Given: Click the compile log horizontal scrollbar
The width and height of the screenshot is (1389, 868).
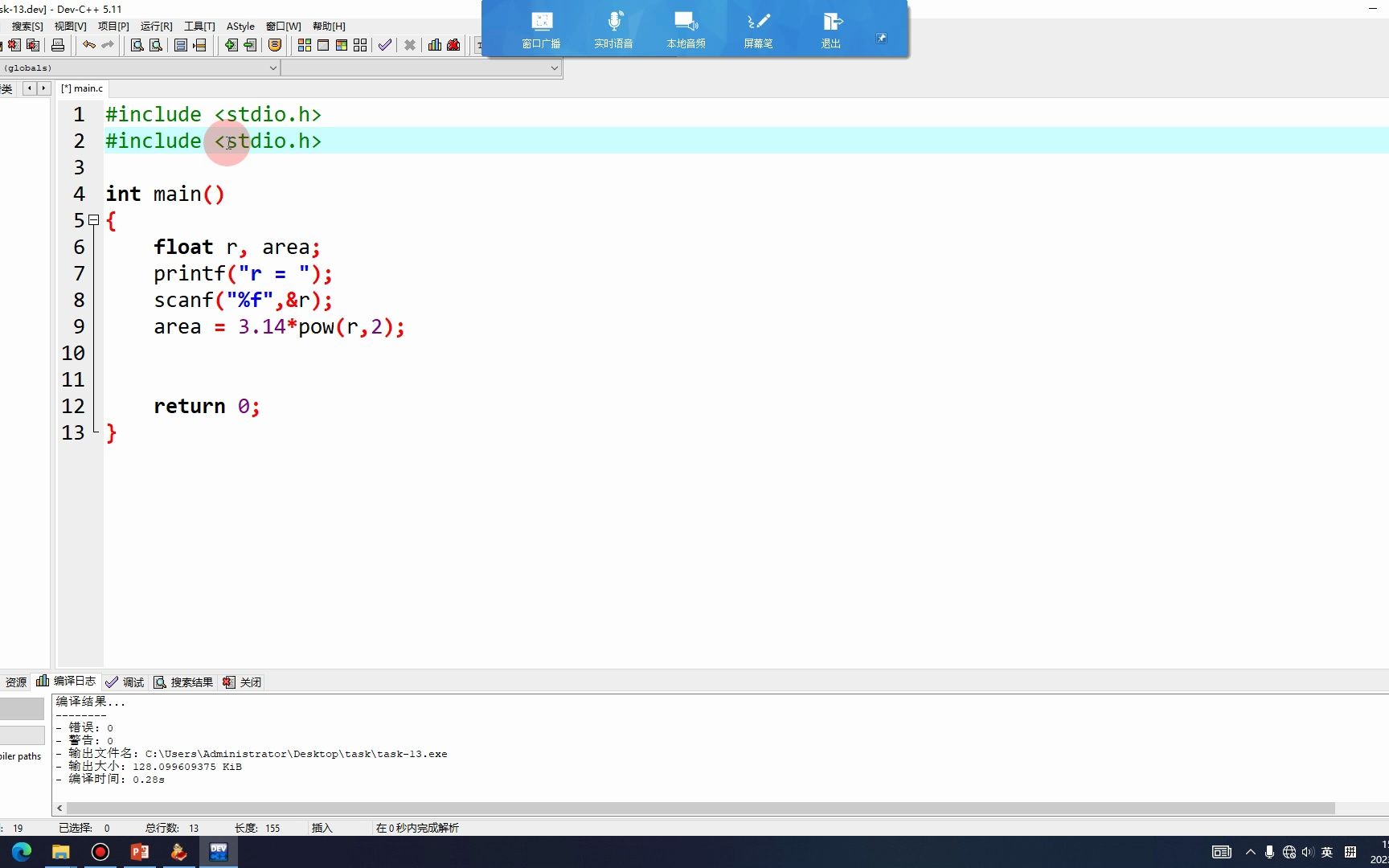Looking at the screenshot, I should [700, 808].
